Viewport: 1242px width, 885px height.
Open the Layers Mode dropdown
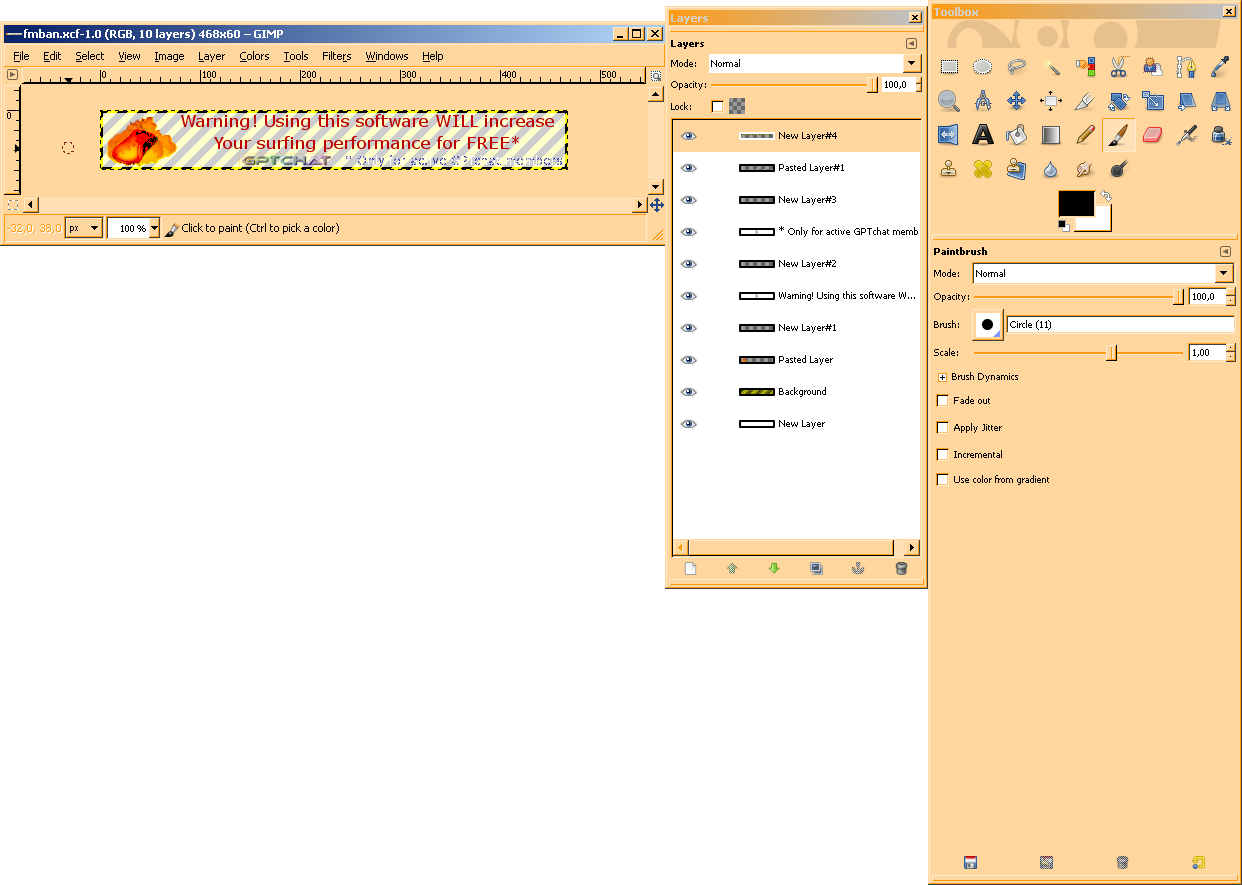pos(911,63)
